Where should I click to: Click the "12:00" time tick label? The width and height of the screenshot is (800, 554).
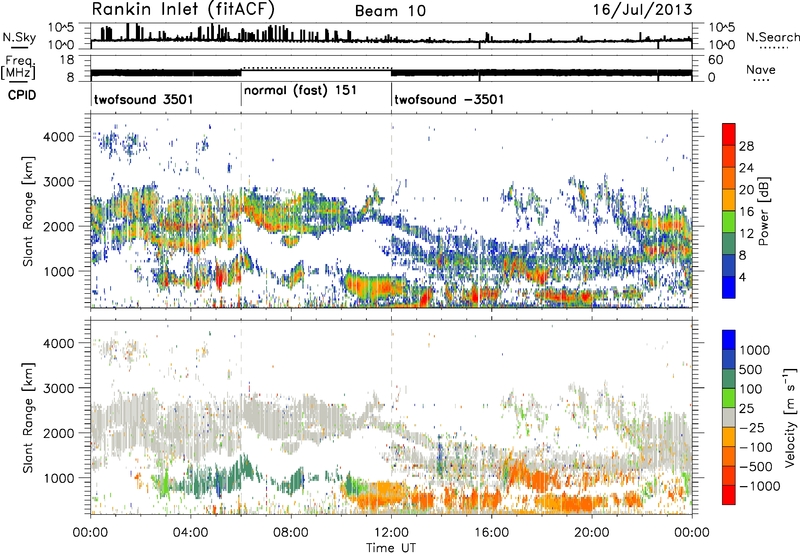click(391, 533)
